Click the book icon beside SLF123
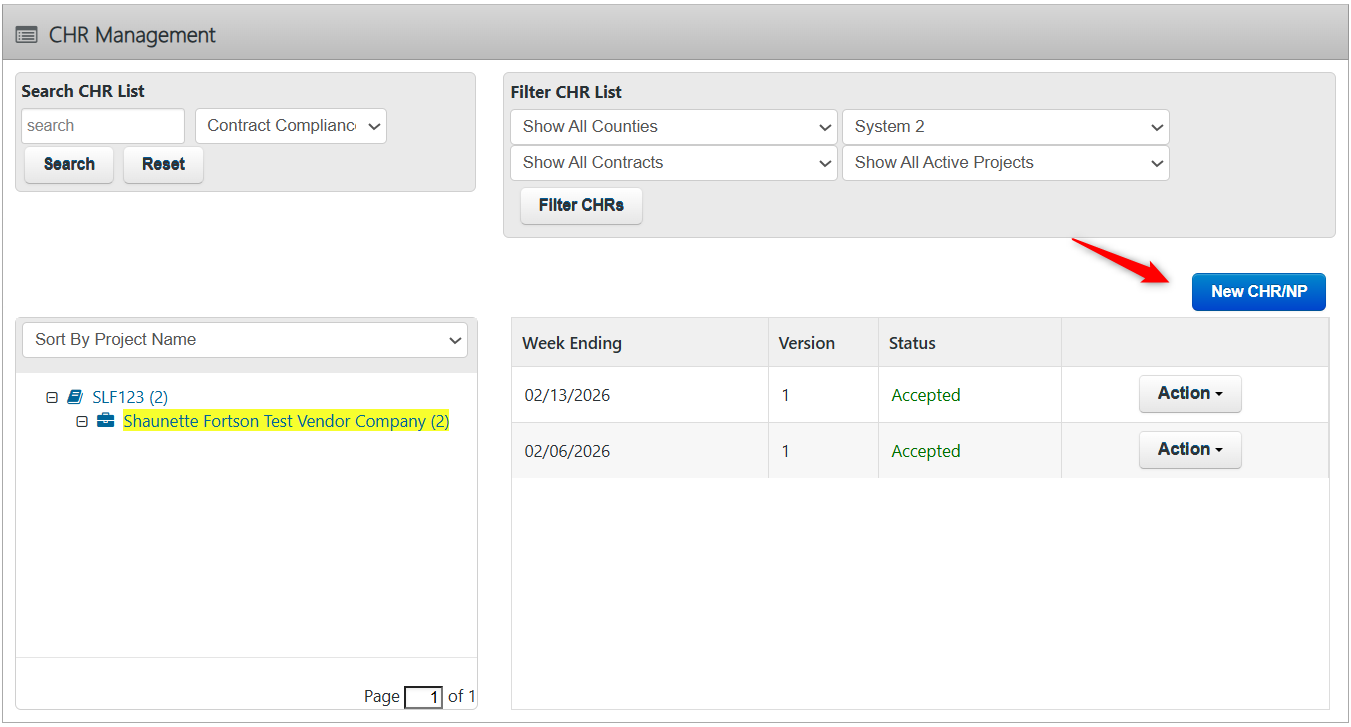Image resolution: width=1351 pixels, height=727 pixels. [74, 396]
